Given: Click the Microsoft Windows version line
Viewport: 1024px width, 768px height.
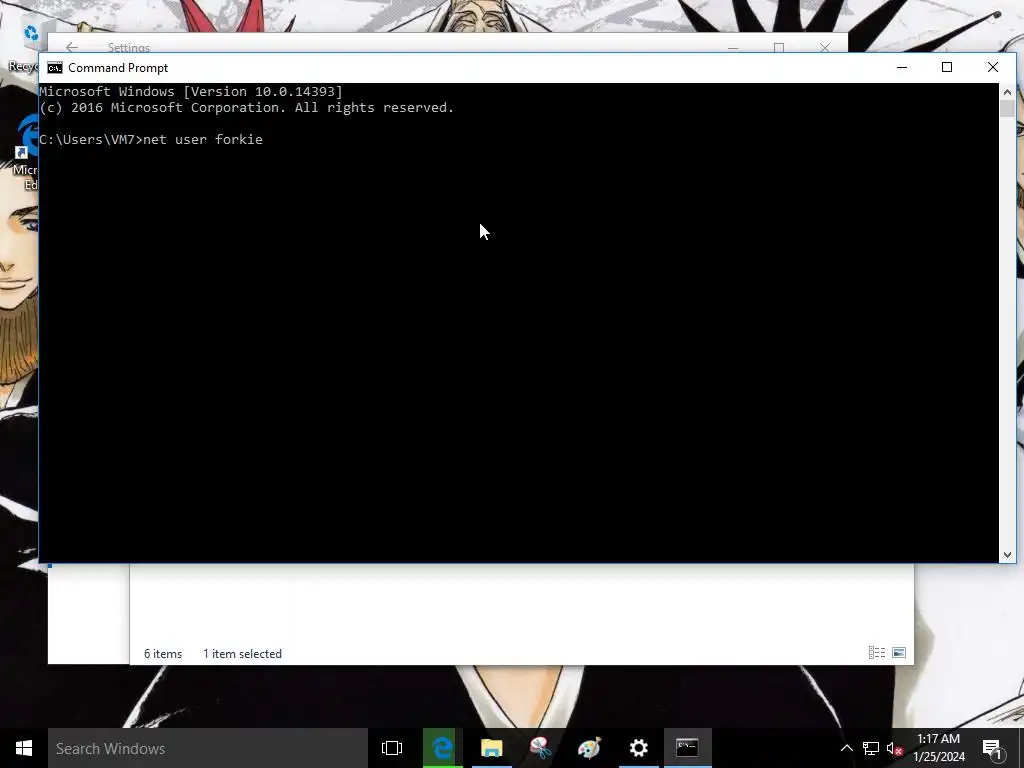Looking at the screenshot, I should coord(191,91).
